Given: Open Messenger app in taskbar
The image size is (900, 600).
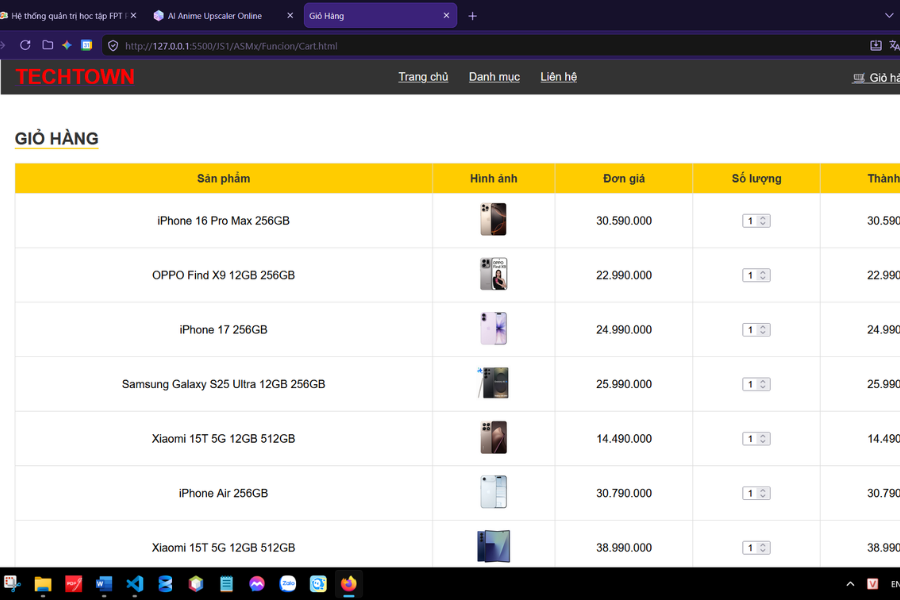Looking at the screenshot, I should [257, 584].
